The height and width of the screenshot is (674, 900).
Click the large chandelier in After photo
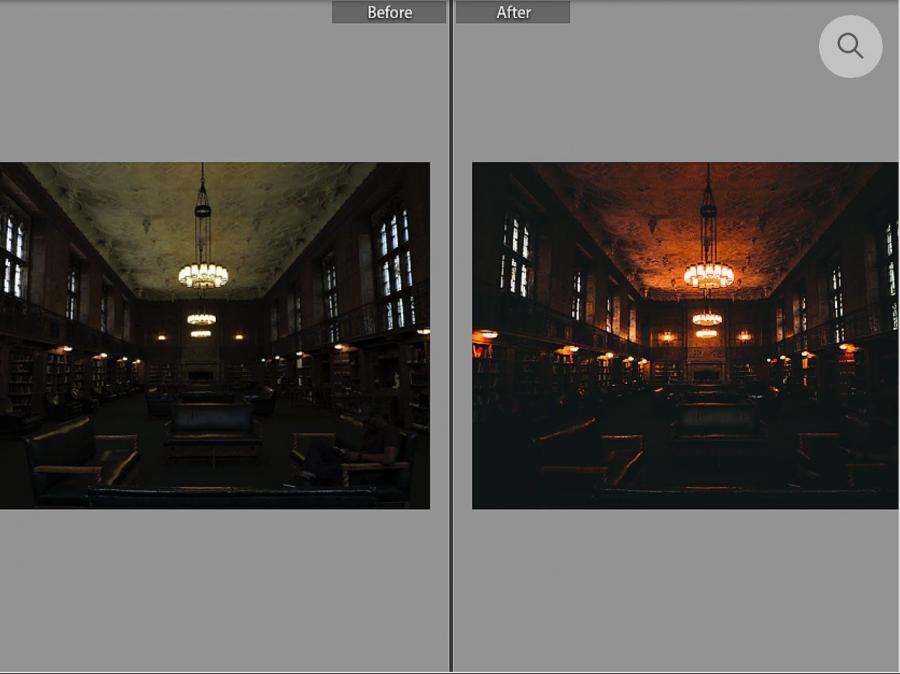point(709,272)
